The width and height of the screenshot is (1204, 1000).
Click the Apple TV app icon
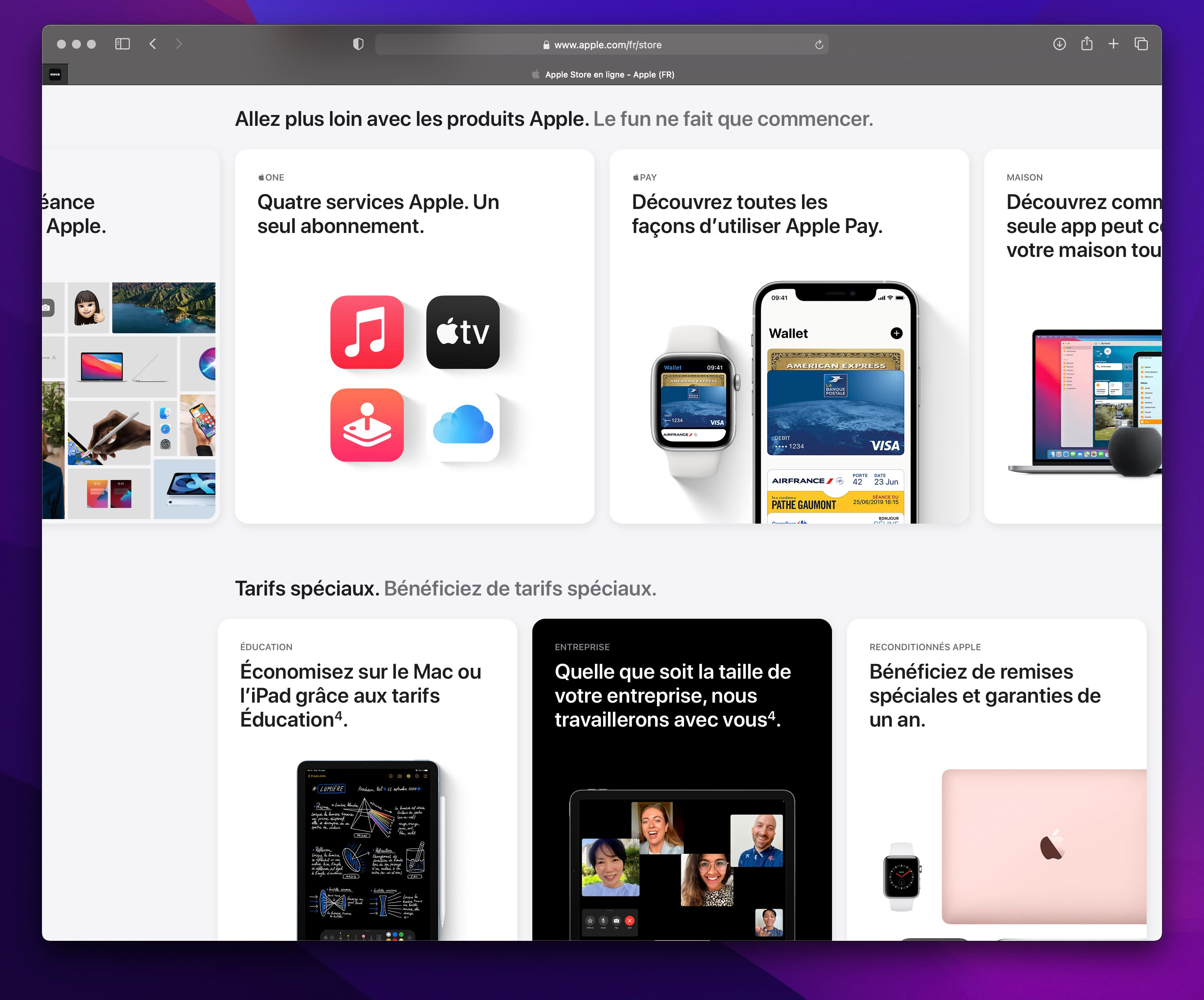coord(463,332)
